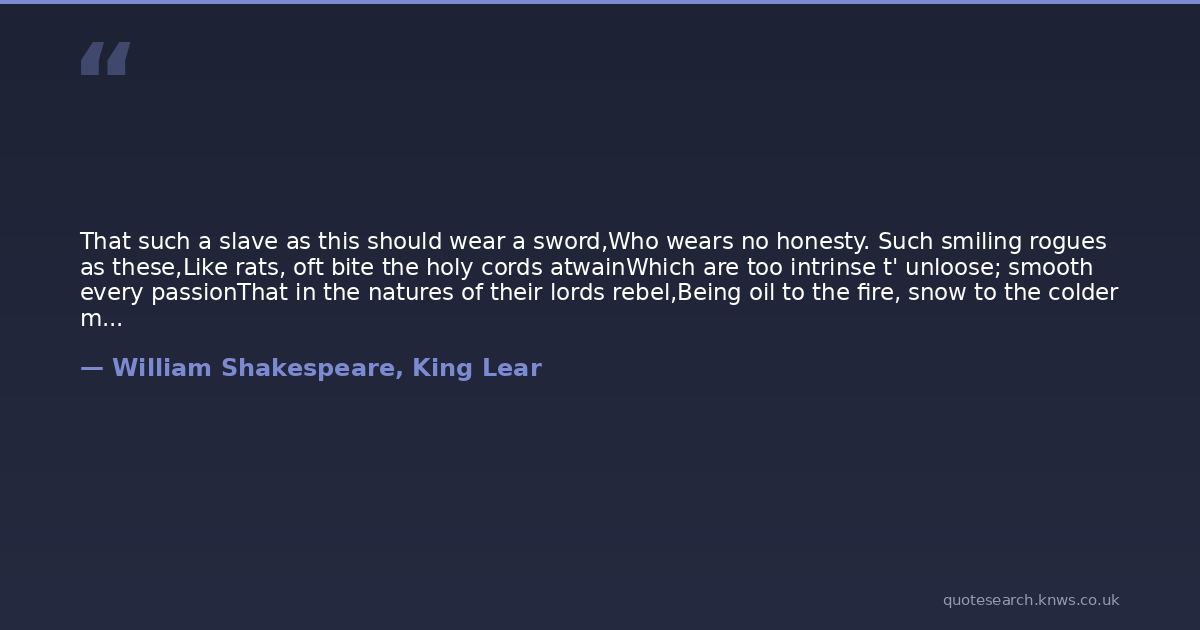Open the William Shakespeare author name
This screenshot has width=1200, height=630.
[257, 368]
